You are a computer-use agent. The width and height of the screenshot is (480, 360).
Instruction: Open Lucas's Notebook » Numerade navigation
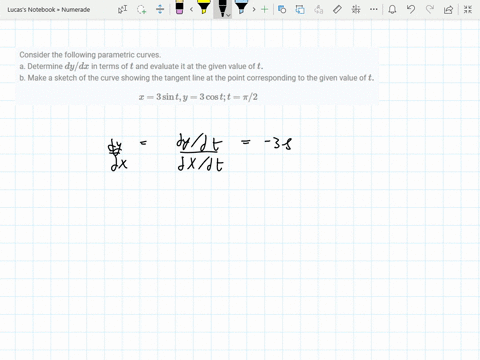(49, 10)
